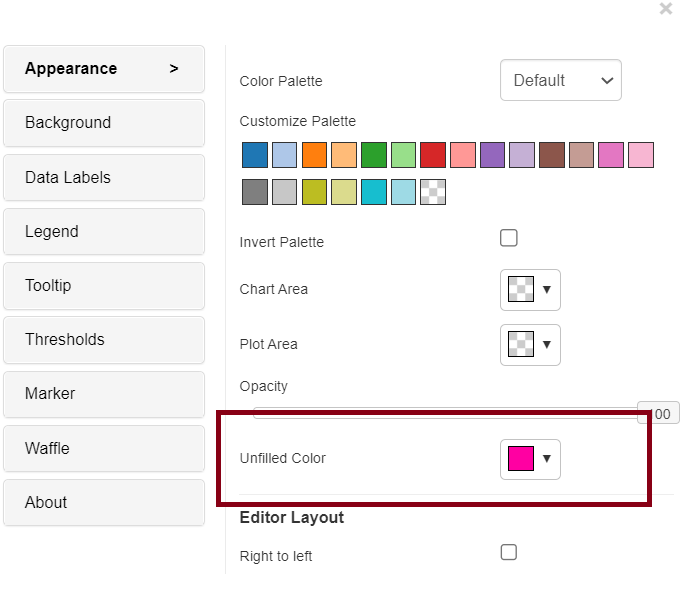Expand the Chart Area color picker
The image size is (682, 613).
click(530, 289)
